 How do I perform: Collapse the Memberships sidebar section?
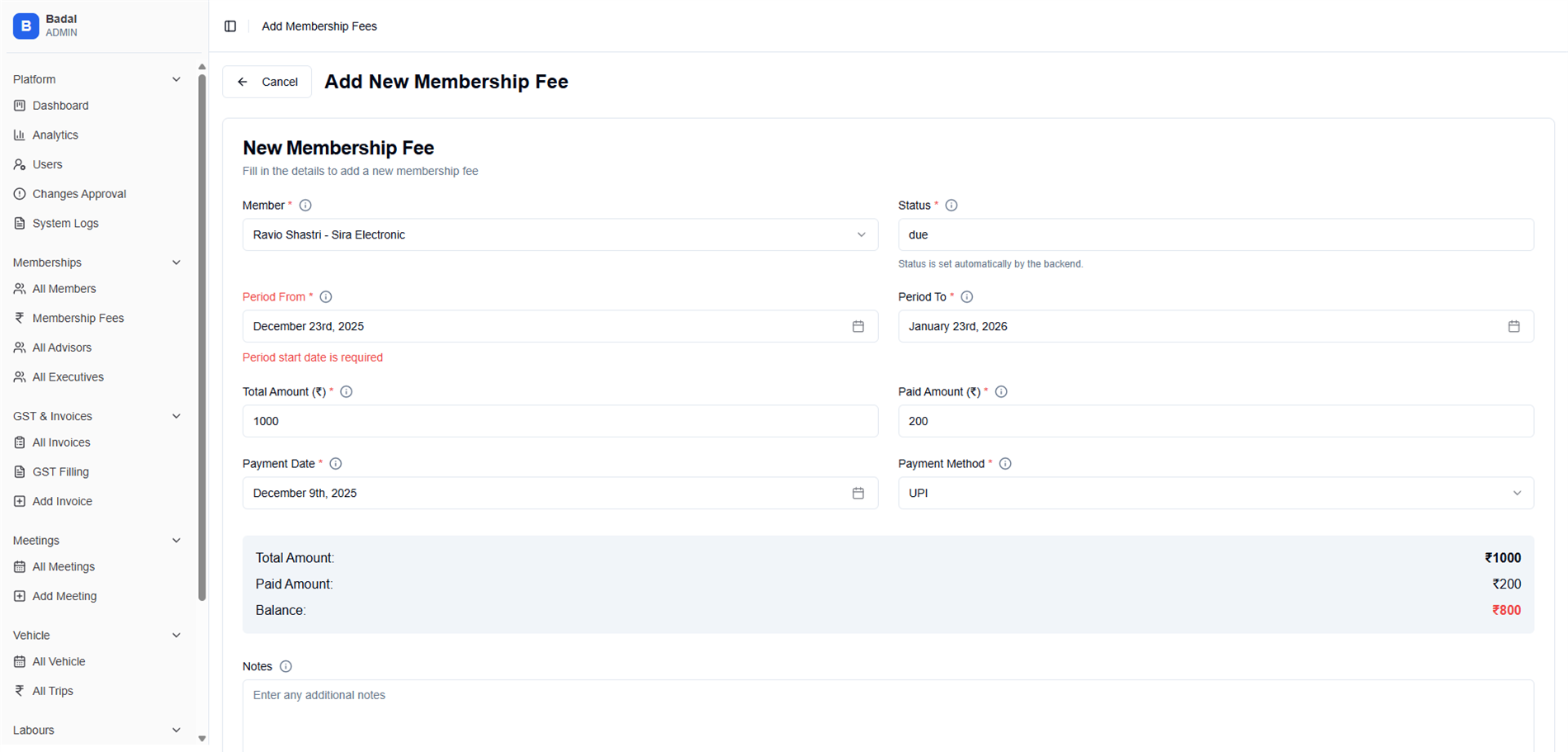[x=176, y=263]
